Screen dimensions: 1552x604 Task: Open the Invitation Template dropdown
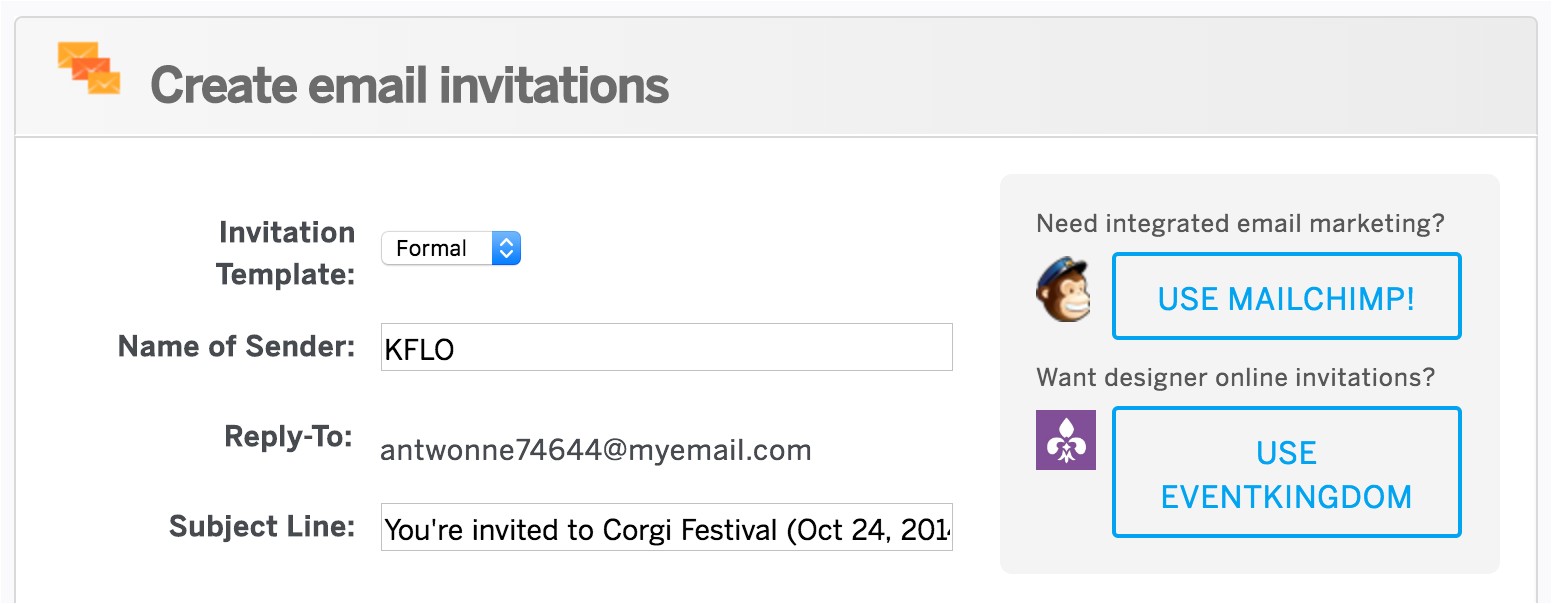(451, 248)
